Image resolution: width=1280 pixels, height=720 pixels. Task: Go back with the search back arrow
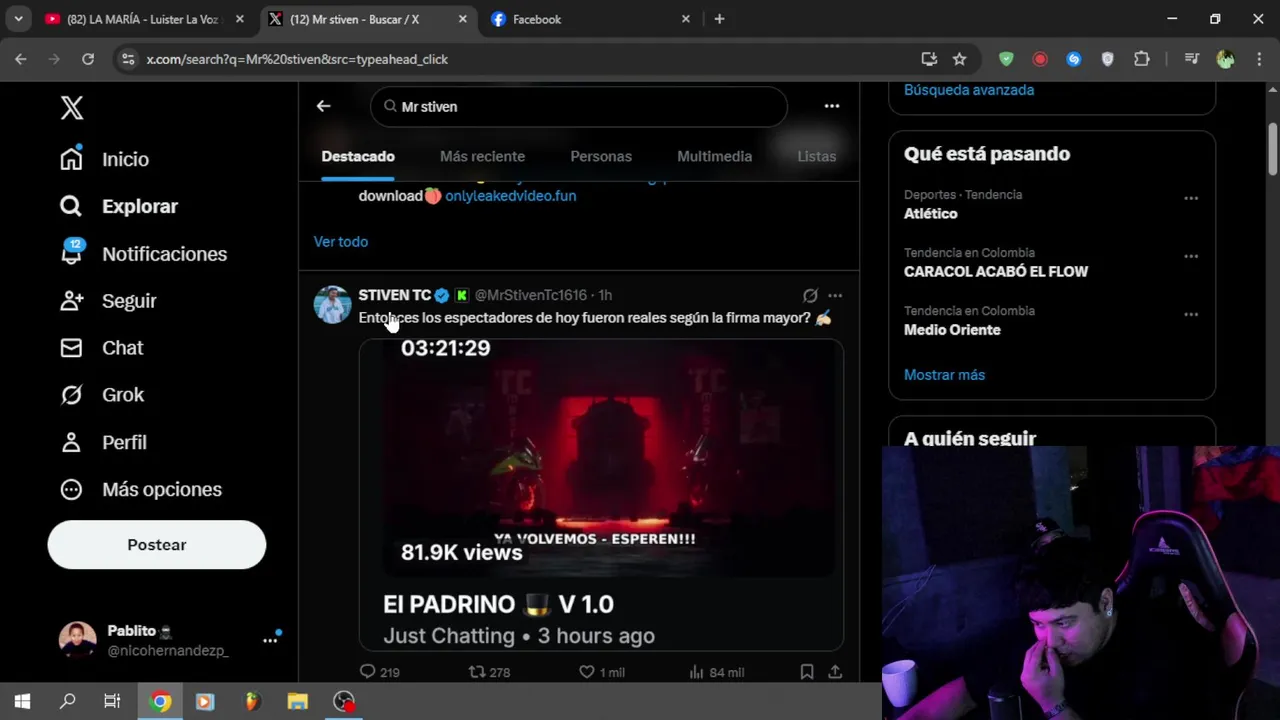pyautogui.click(x=323, y=105)
